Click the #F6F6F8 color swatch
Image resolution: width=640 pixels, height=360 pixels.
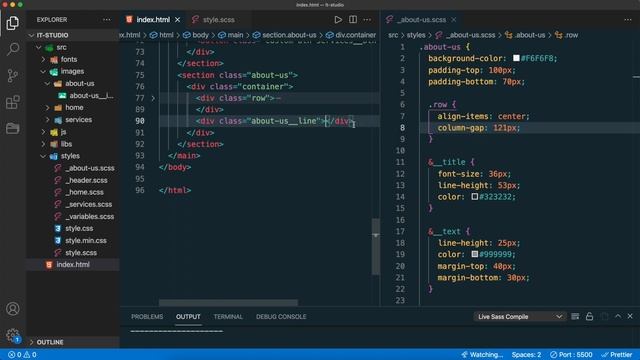[516, 58]
